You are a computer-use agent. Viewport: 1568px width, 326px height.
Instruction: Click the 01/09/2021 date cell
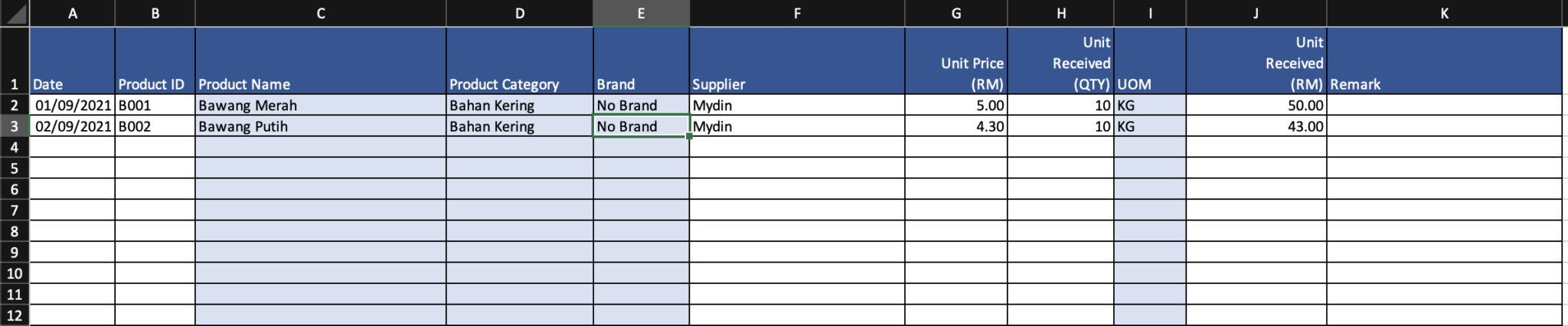tap(73, 106)
